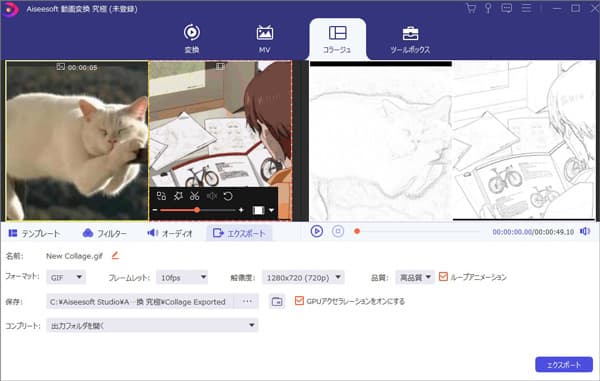
Task: Open the feedback chat icon
Action: [x=507, y=8]
